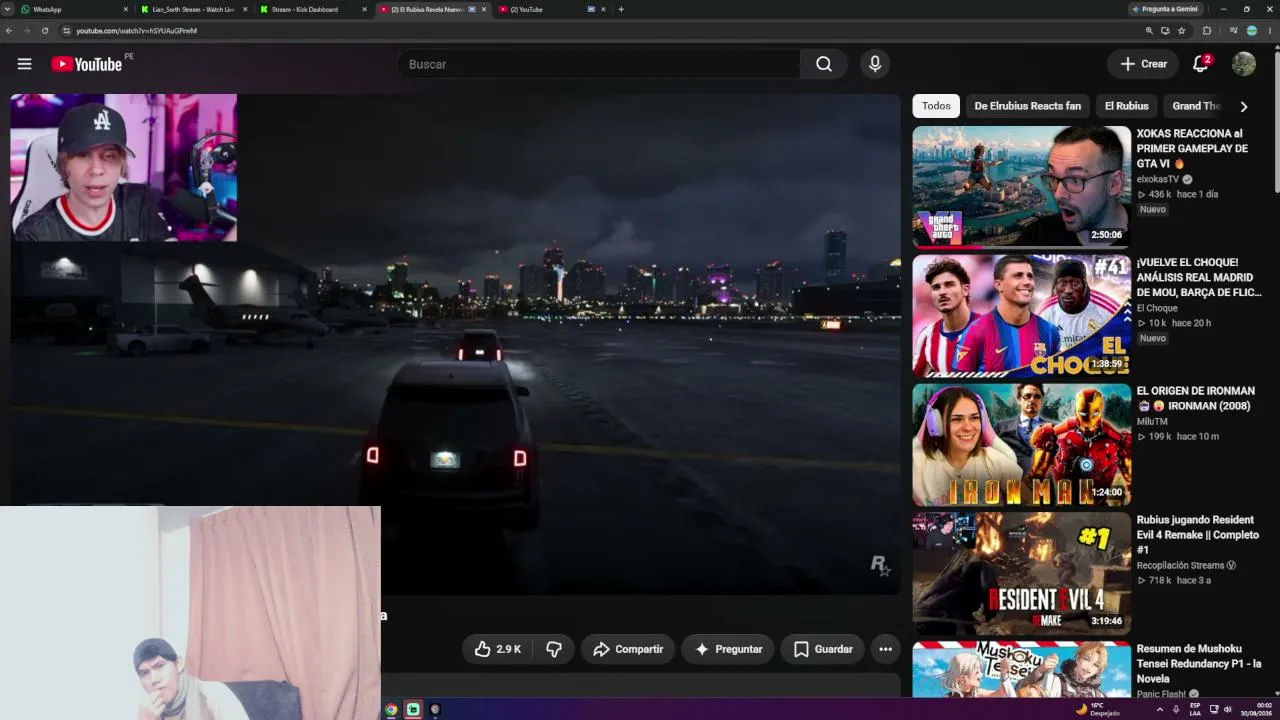
Task: Open the GTA VI reaction thumbnail
Action: point(1021,186)
